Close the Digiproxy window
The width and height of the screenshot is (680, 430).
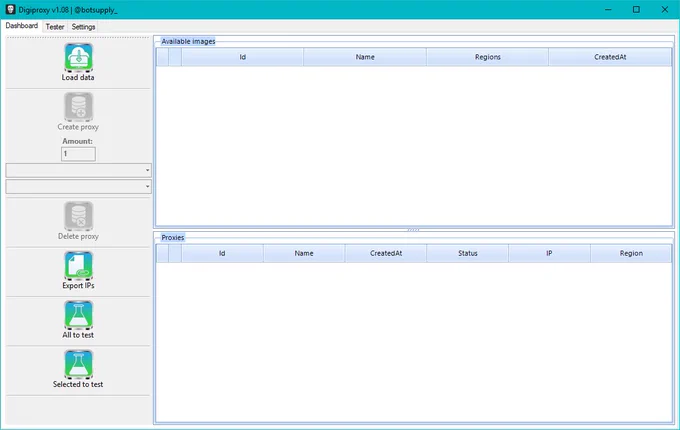click(664, 9)
